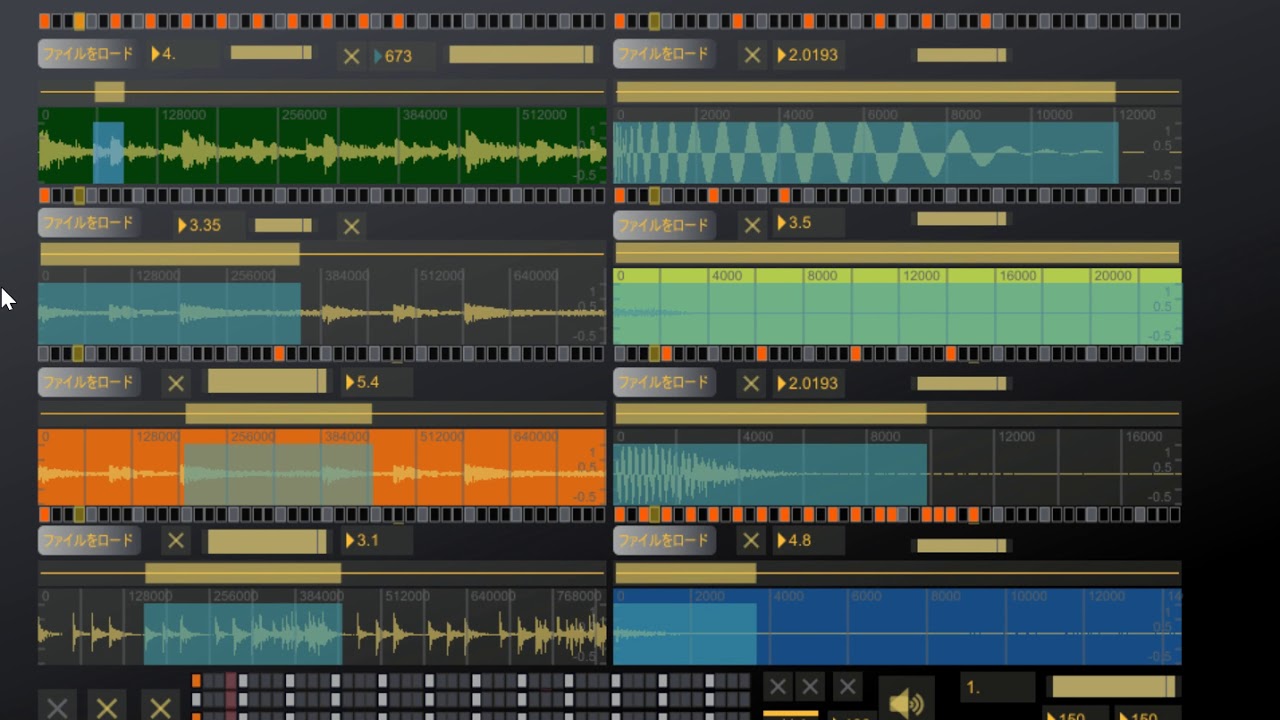
Task: Toggle the X box above the 16000-sample waveform
Action: 751,383
